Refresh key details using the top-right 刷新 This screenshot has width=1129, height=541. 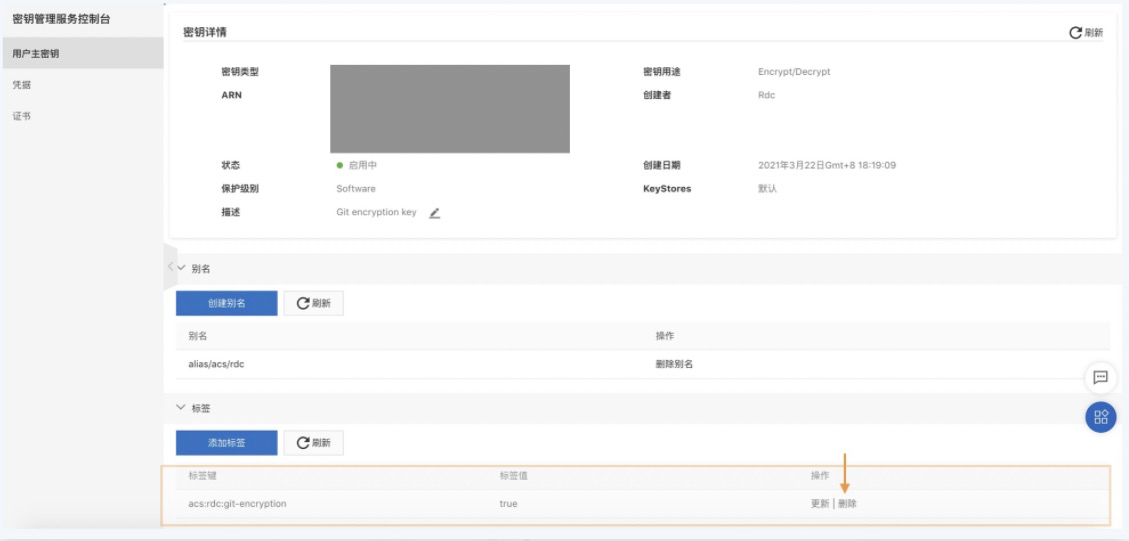click(x=1086, y=32)
